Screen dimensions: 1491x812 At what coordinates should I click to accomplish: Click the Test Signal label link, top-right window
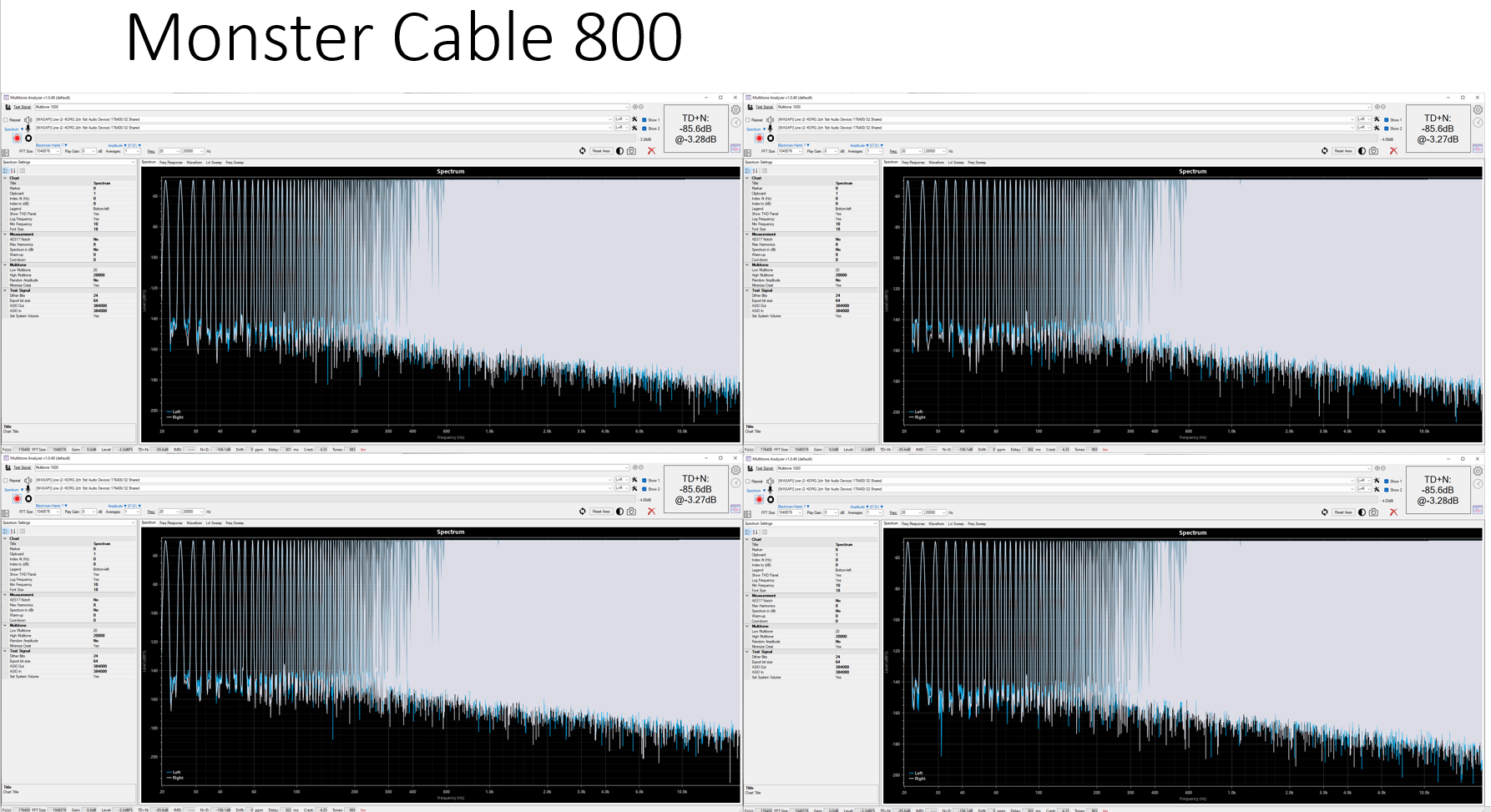(765, 107)
